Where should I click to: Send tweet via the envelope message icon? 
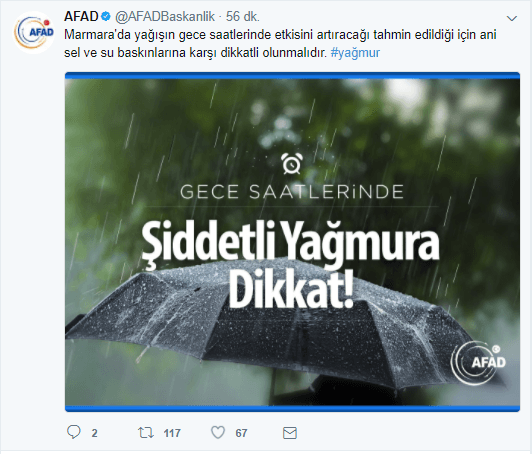[290, 433]
